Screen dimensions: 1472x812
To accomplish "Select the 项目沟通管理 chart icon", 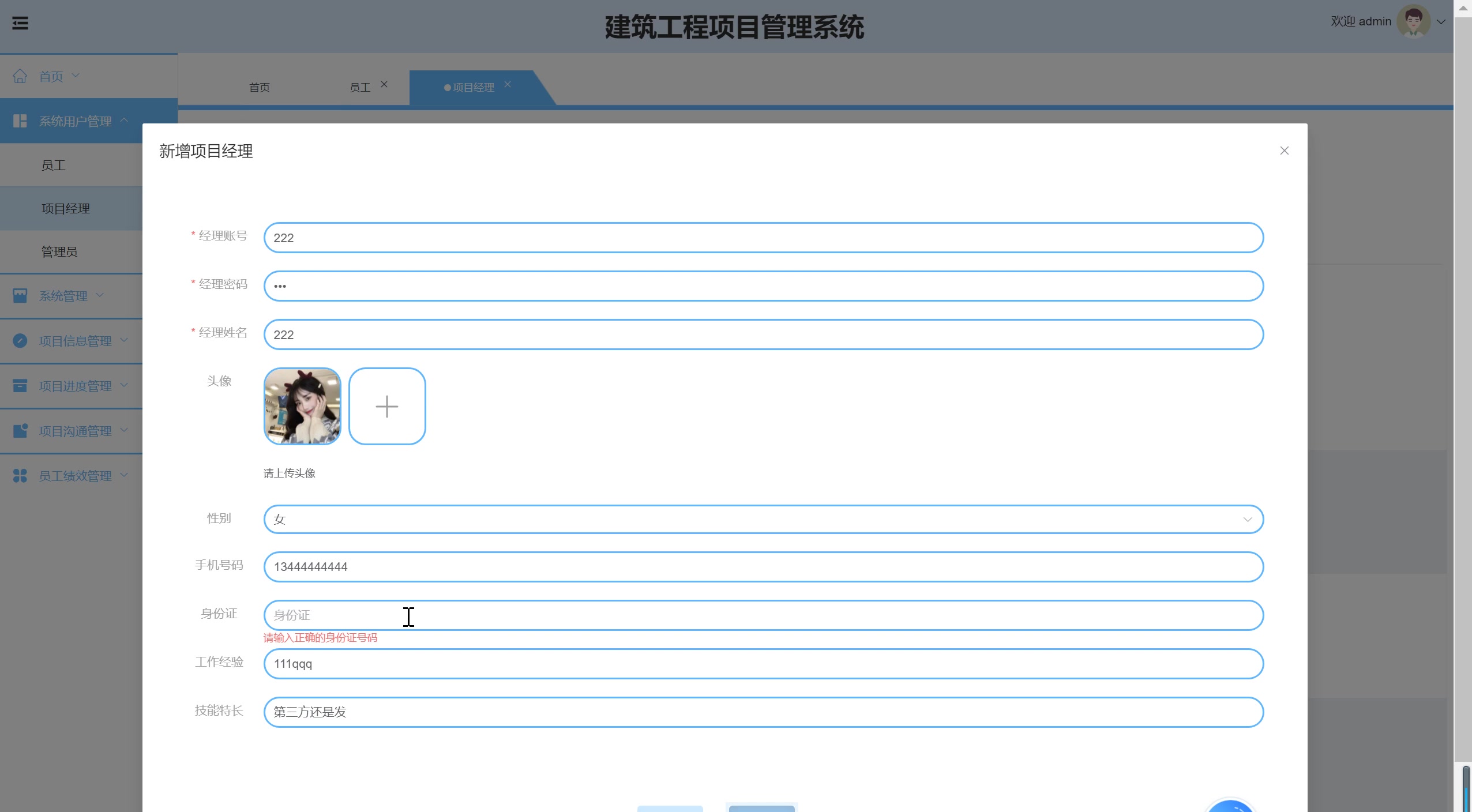I will click(x=21, y=430).
